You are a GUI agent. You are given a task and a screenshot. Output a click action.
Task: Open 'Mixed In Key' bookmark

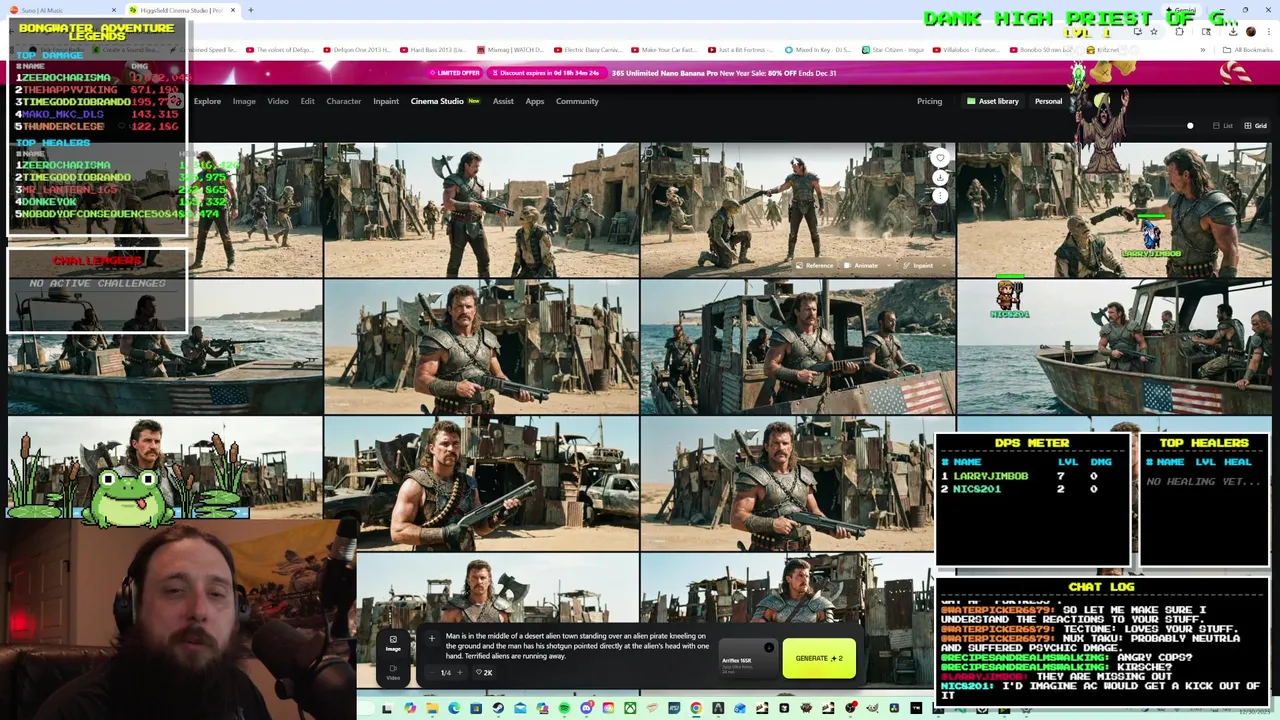coord(817,50)
